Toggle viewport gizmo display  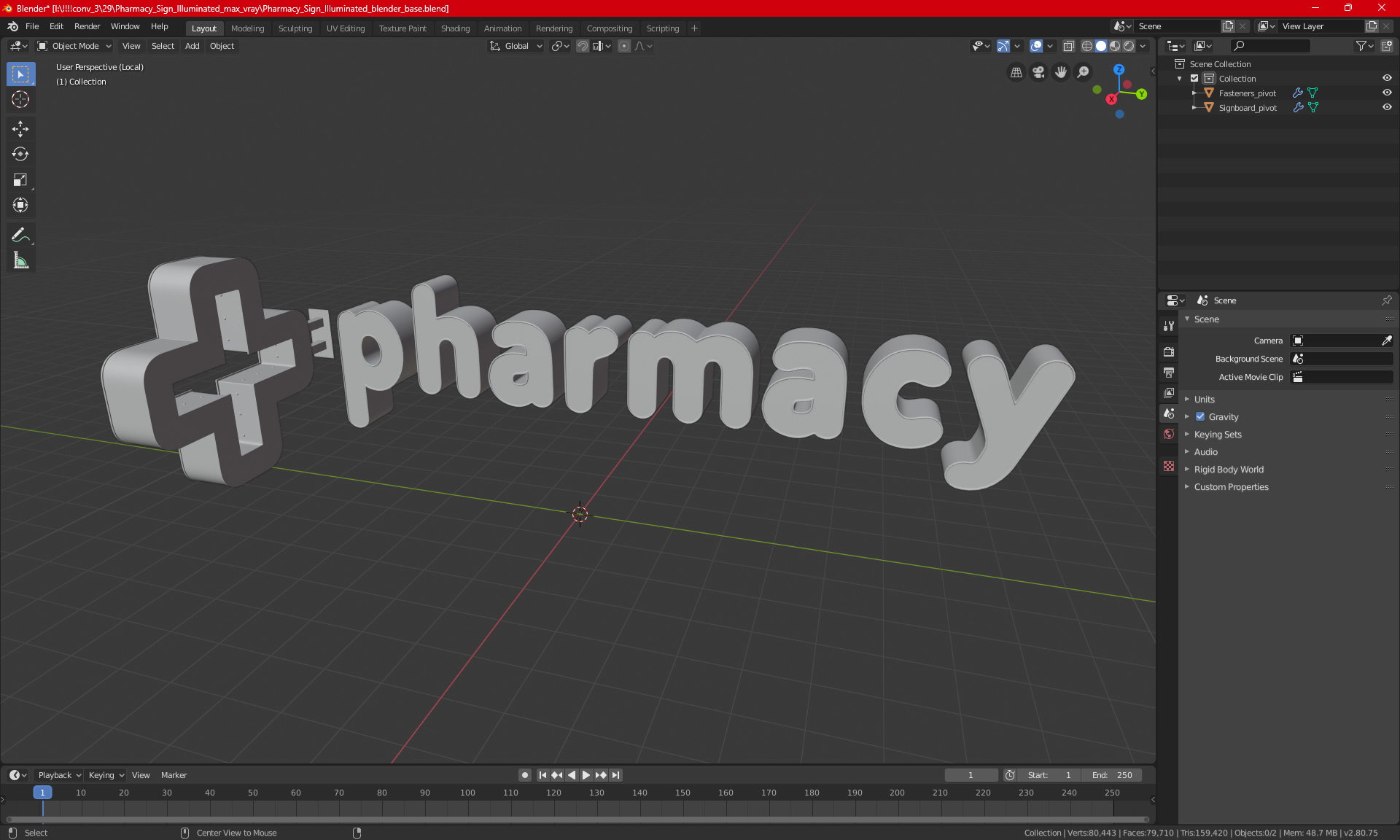tap(1003, 46)
